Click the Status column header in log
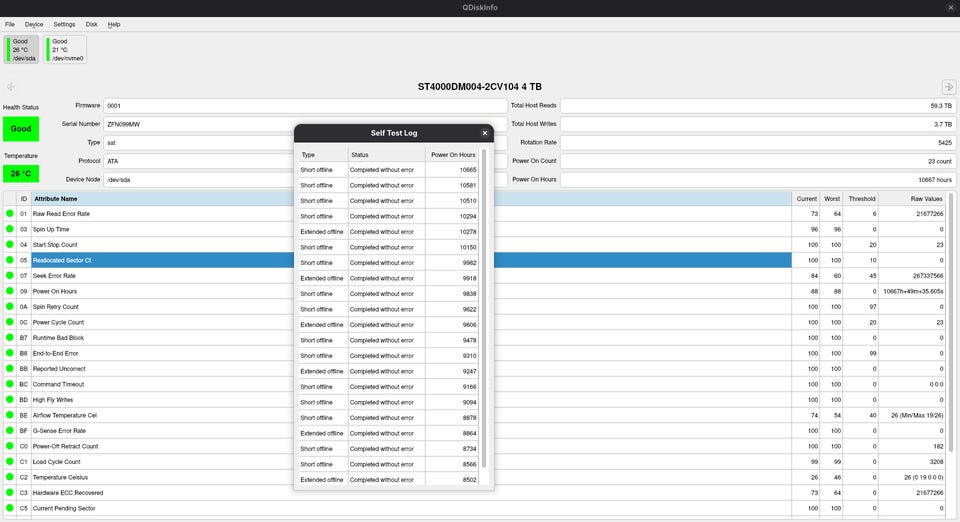The width and height of the screenshot is (960, 522). pyautogui.click(x=386, y=155)
